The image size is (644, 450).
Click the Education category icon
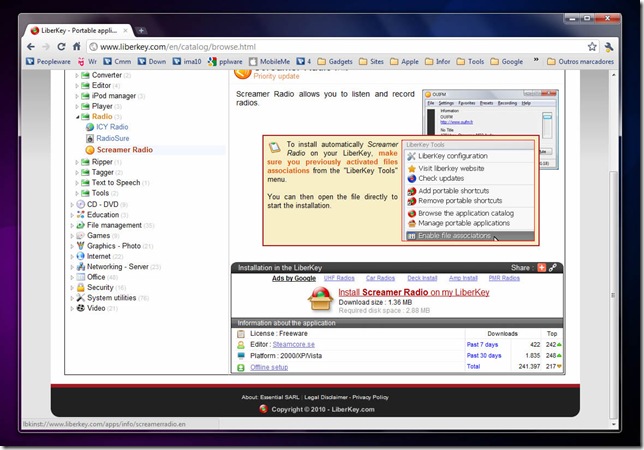pyautogui.click(x=80, y=215)
